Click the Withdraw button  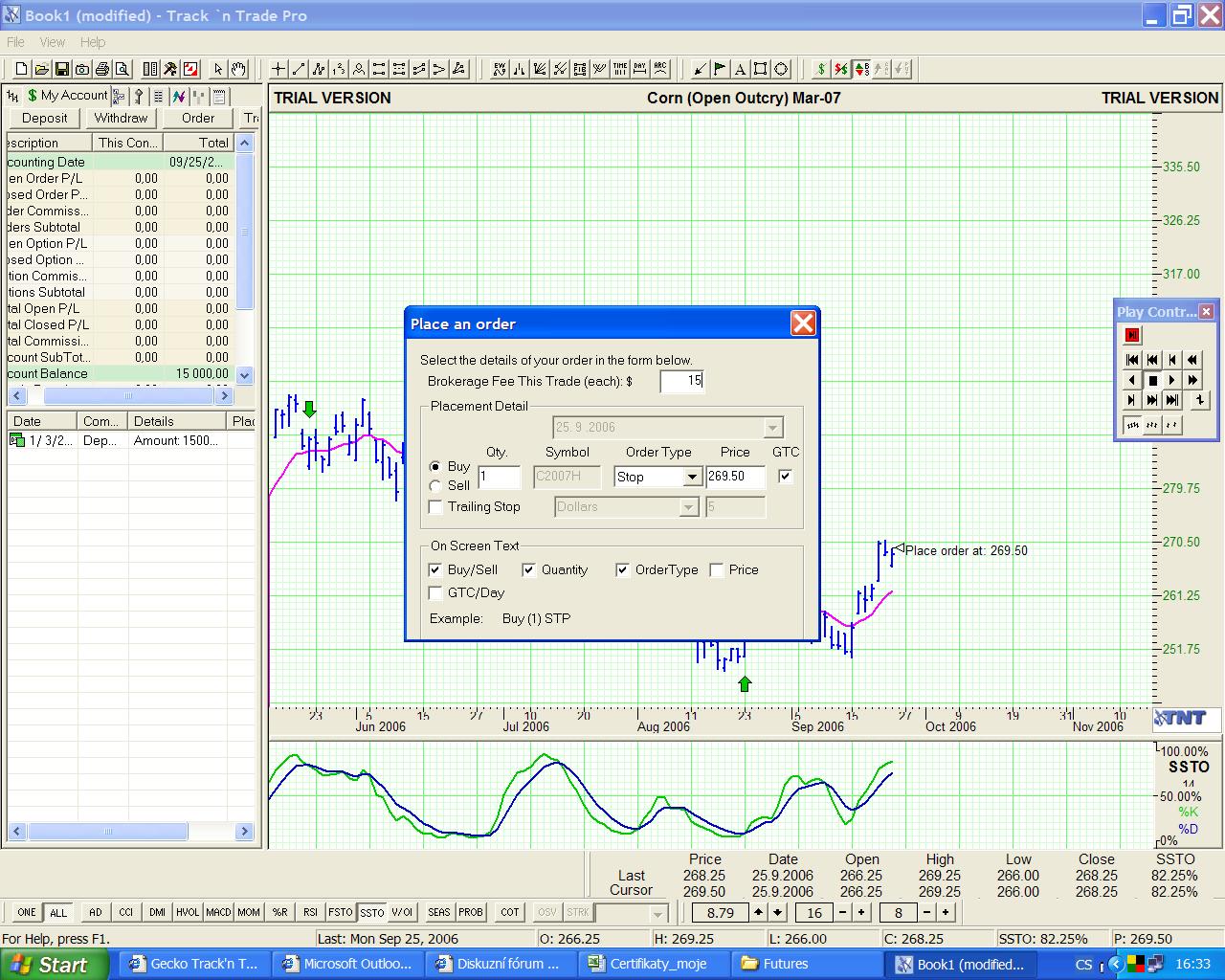[121, 118]
